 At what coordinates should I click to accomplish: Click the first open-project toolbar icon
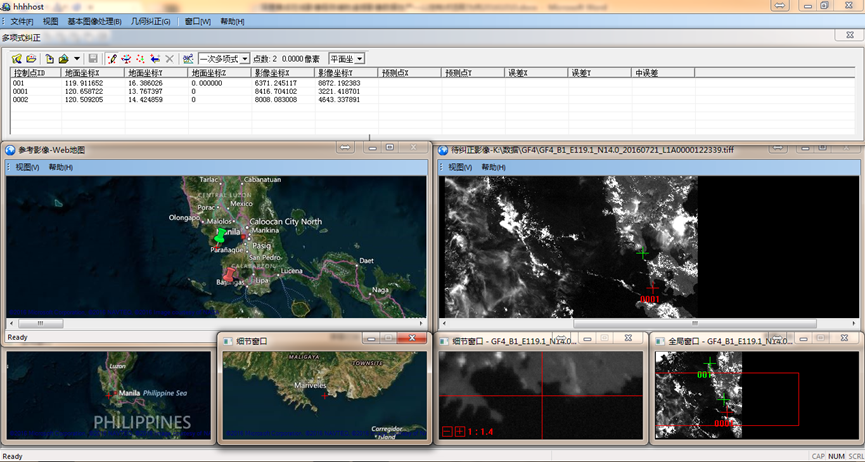[x=18, y=59]
